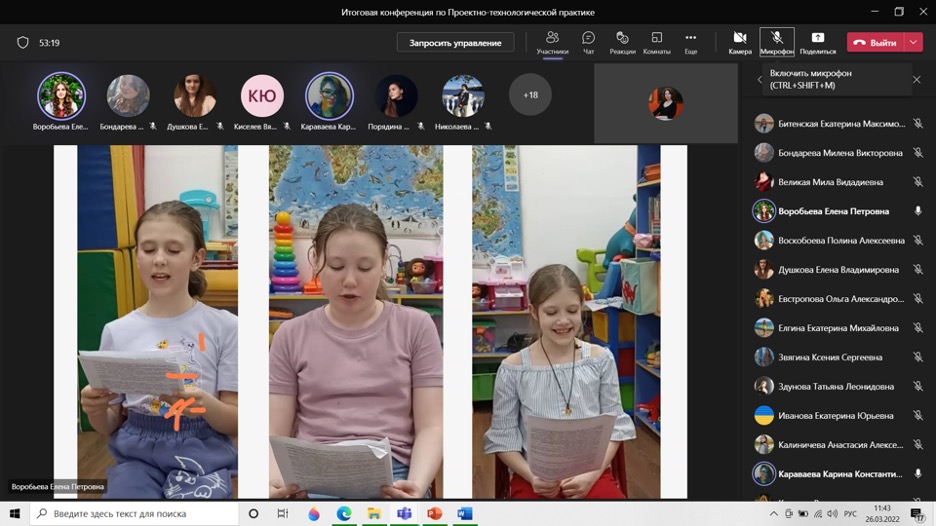Open the meeting Chat (Чат)

pos(588,42)
